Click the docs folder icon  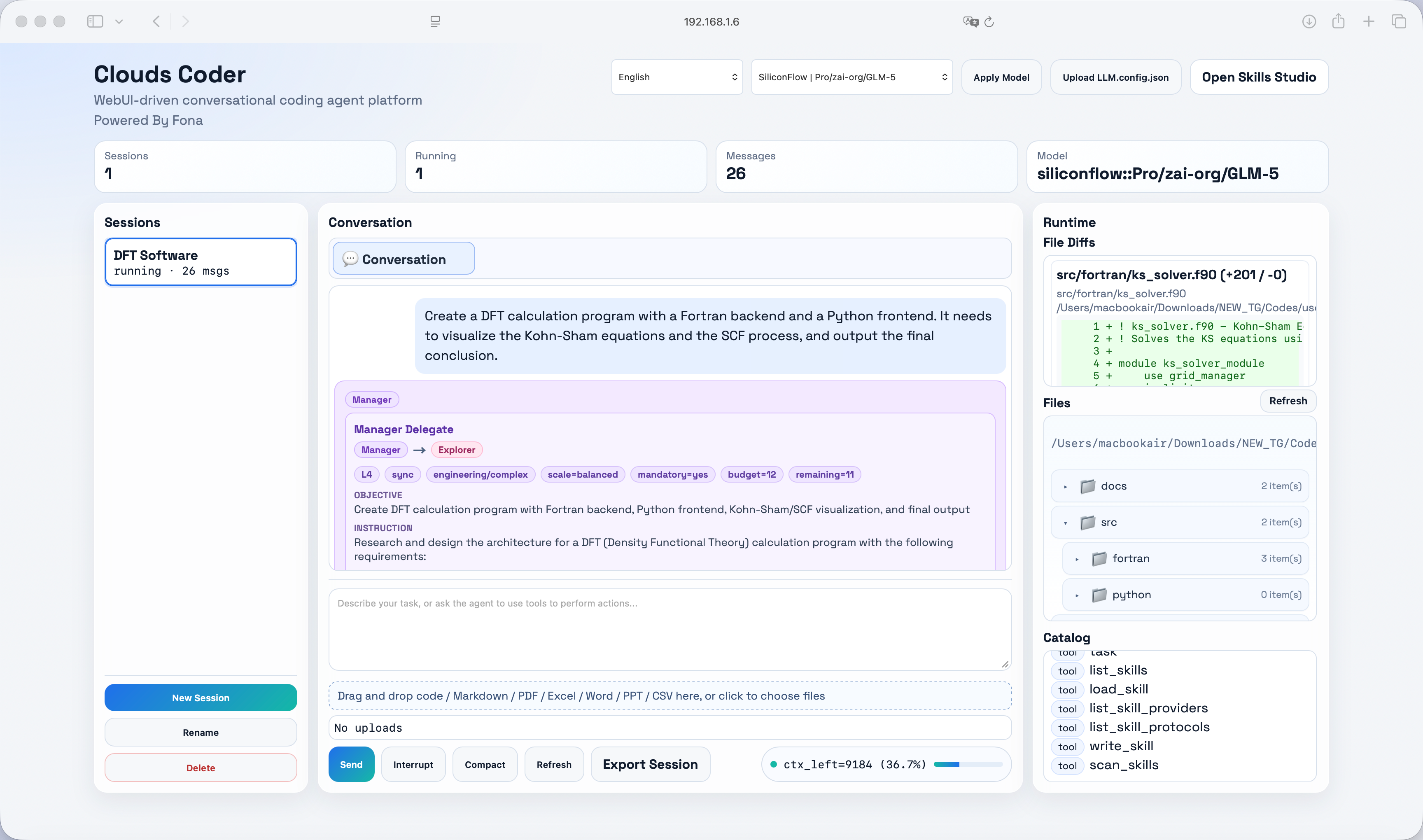click(x=1087, y=486)
